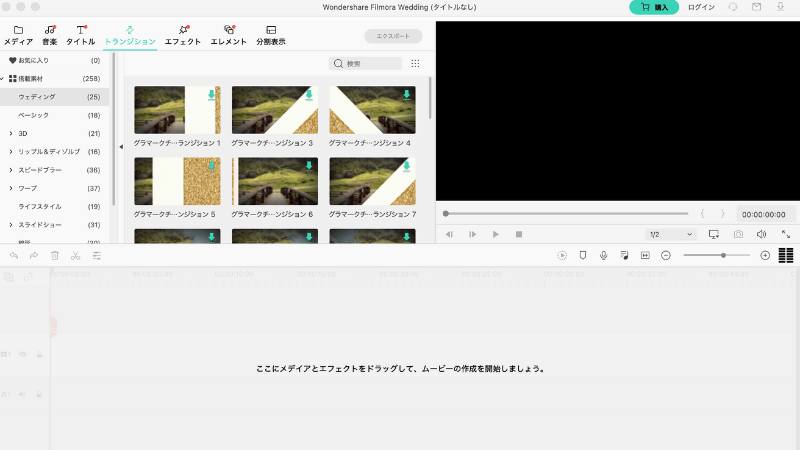The height and width of the screenshot is (450, 800).
Task: Add a marker with the marker icon
Action: [583, 255]
